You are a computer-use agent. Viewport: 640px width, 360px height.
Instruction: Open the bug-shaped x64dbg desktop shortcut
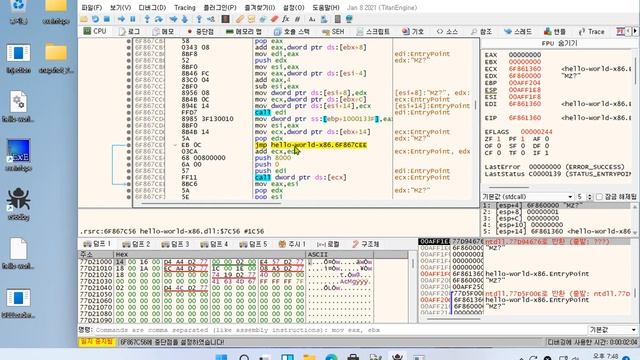click(x=18, y=203)
